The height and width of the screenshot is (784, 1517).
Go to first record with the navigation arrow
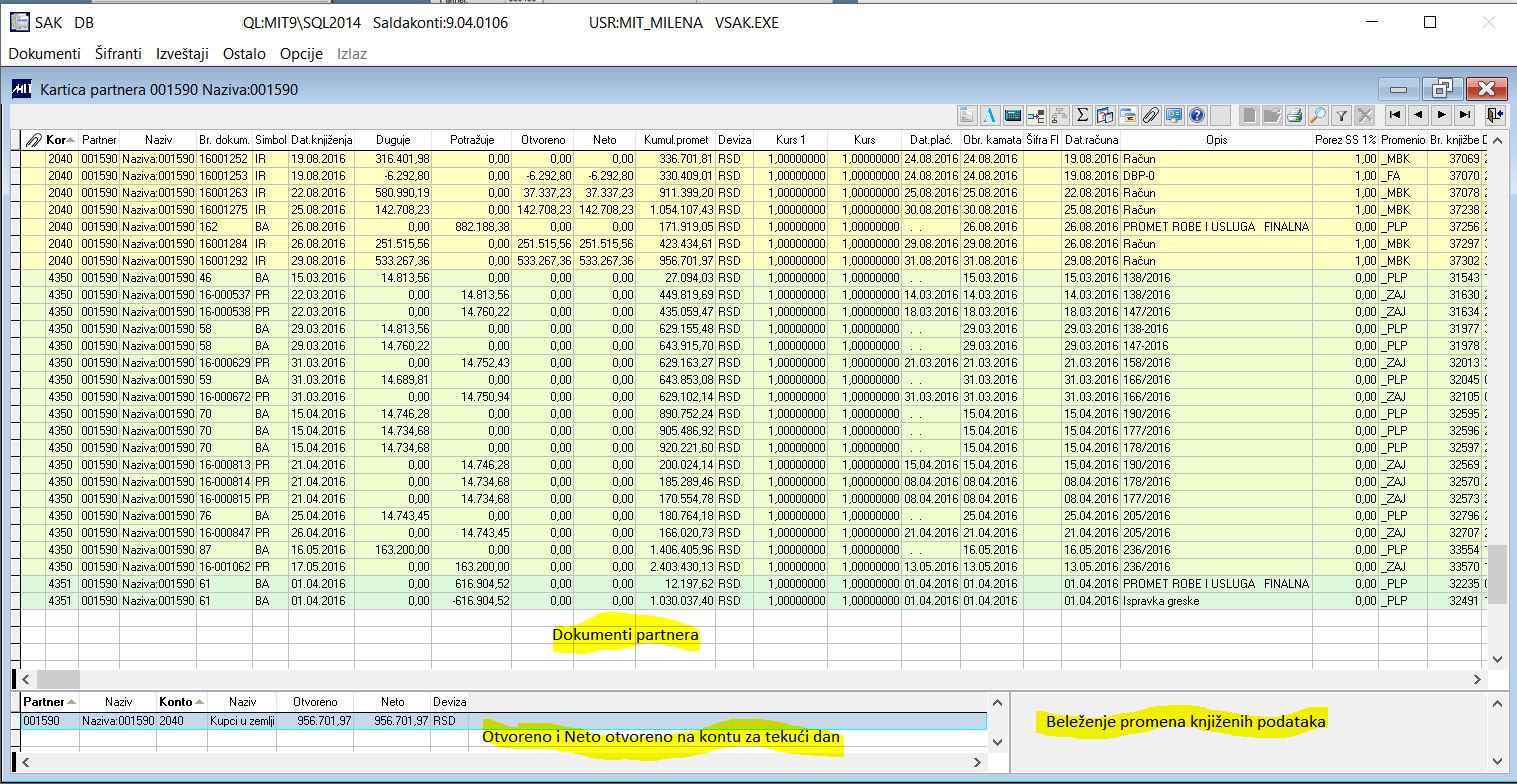click(1395, 115)
